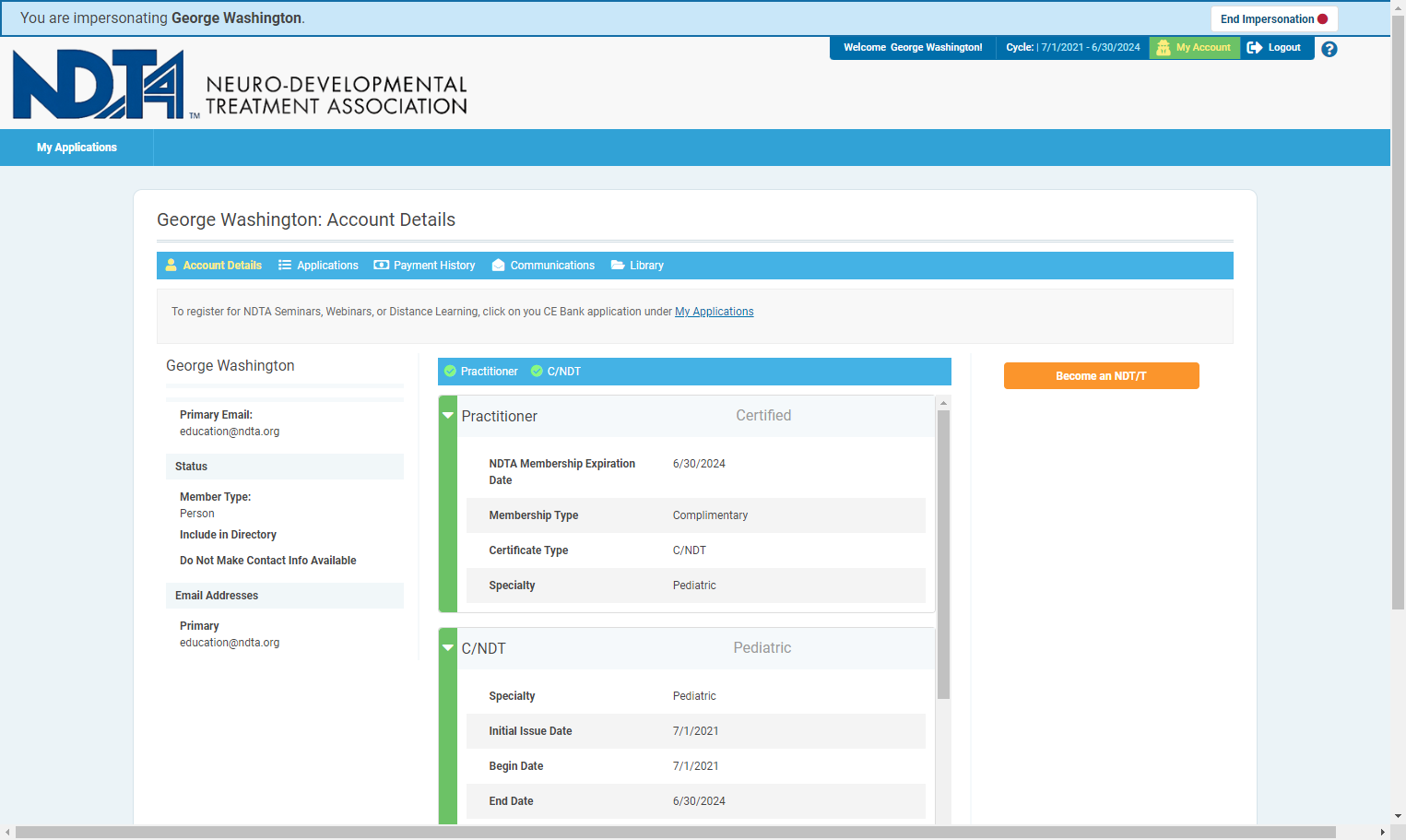Click the help question mark icon
This screenshot has height=840, width=1406.
tap(1329, 49)
